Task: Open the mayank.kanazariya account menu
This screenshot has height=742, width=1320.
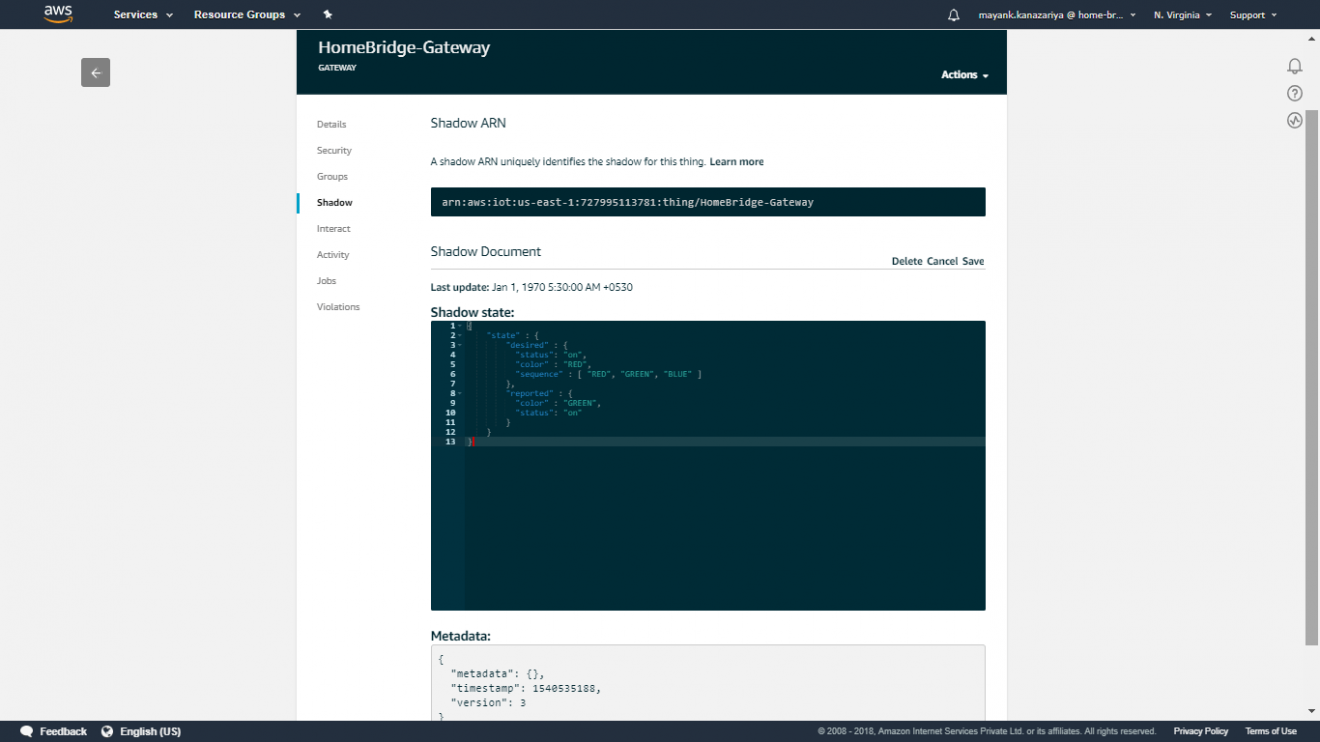Action: pos(1057,15)
